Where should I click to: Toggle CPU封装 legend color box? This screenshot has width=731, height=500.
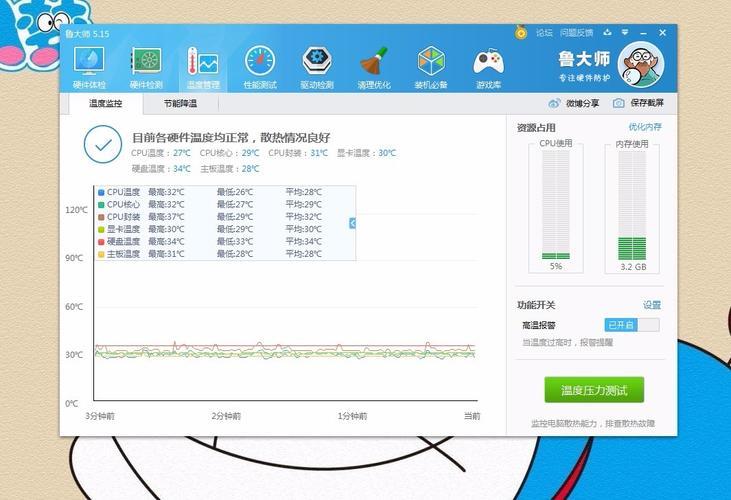coord(101,217)
